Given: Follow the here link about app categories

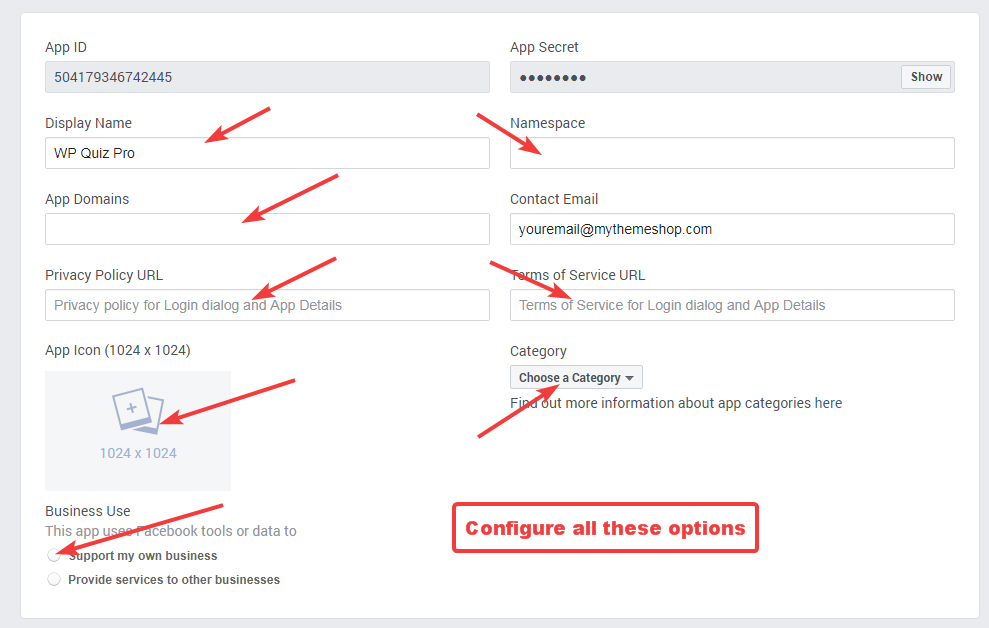Looking at the screenshot, I should tap(828, 403).
